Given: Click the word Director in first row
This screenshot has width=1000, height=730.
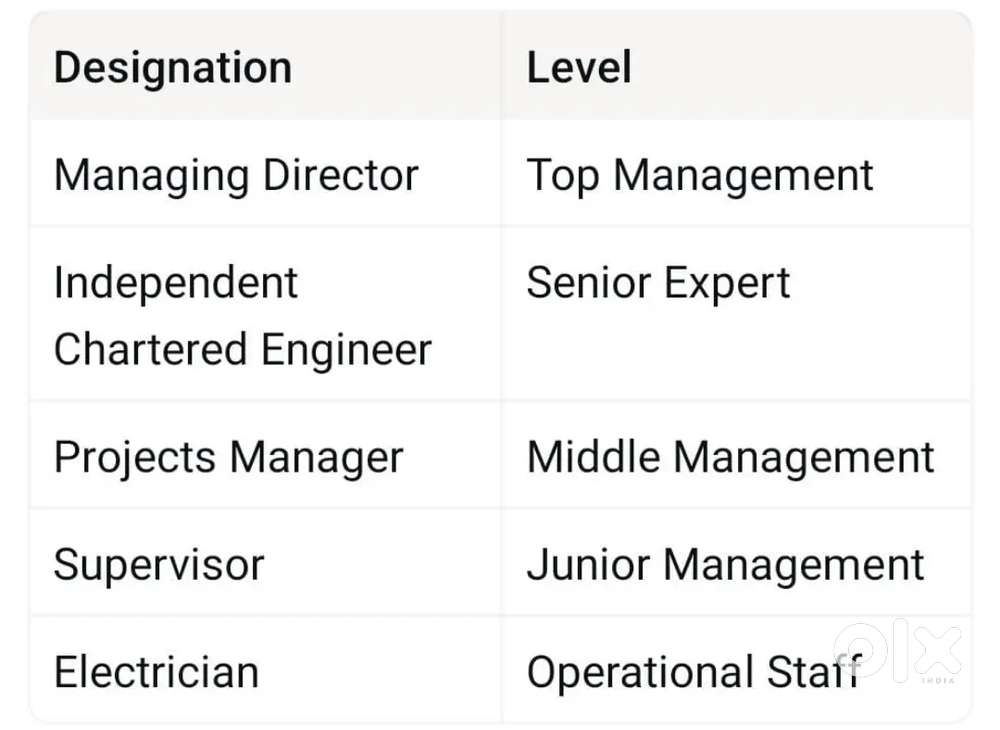Looking at the screenshot, I should click(x=341, y=176).
